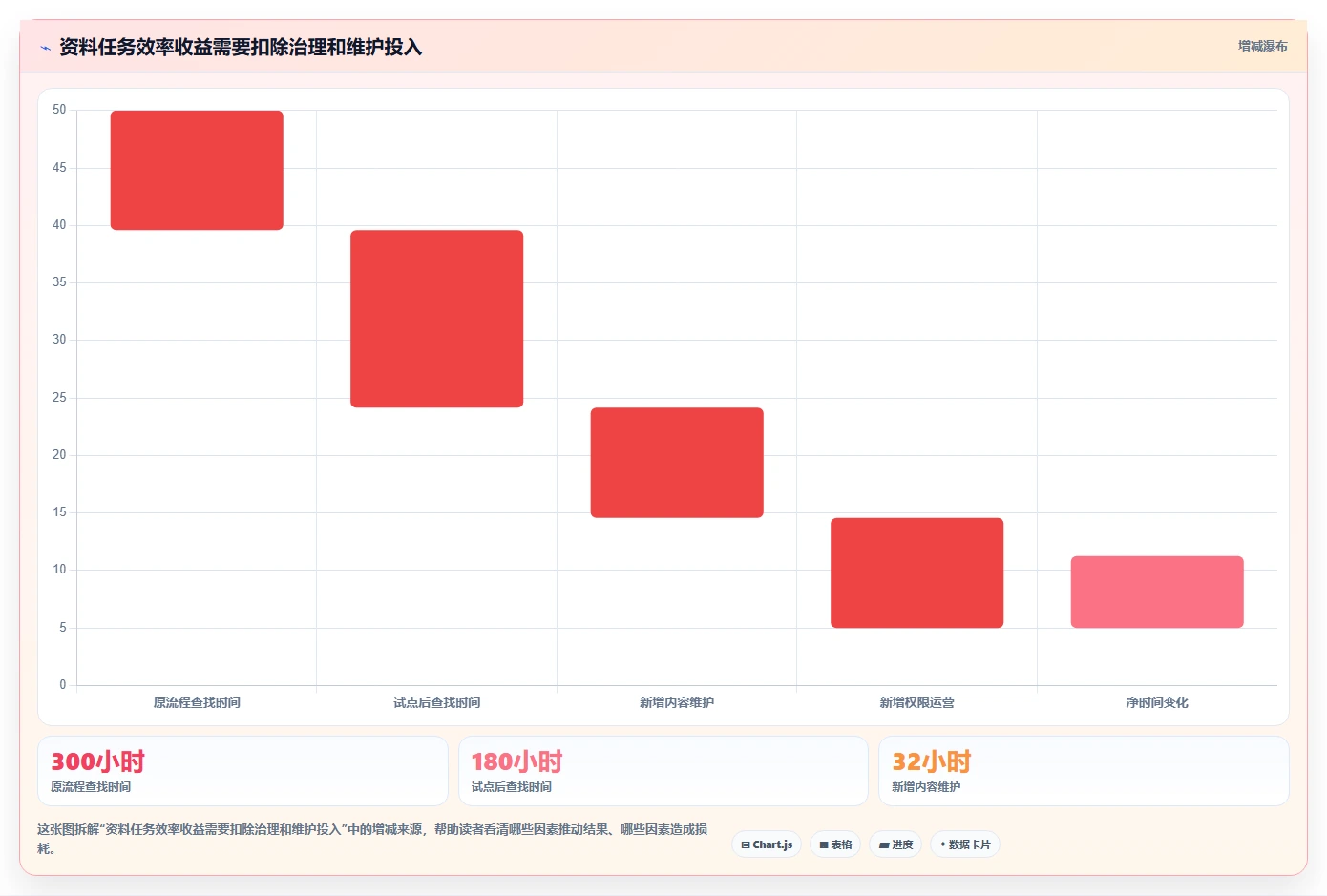Click the 试点后查找时间 caption under 180小时
The width and height of the screenshot is (1327, 896).
coord(512,787)
